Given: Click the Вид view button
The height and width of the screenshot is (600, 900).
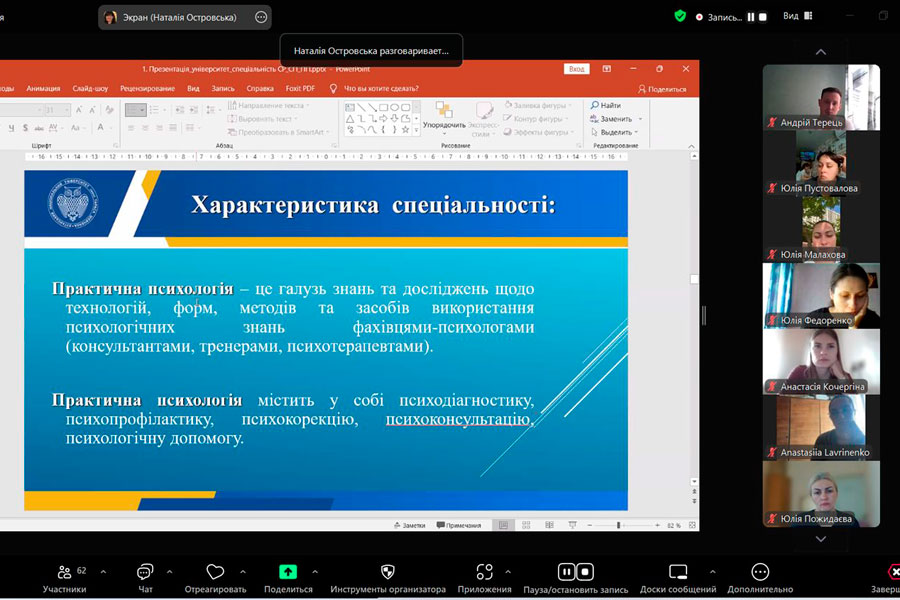Looking at the screenshot, I should [x=797, y=16].
